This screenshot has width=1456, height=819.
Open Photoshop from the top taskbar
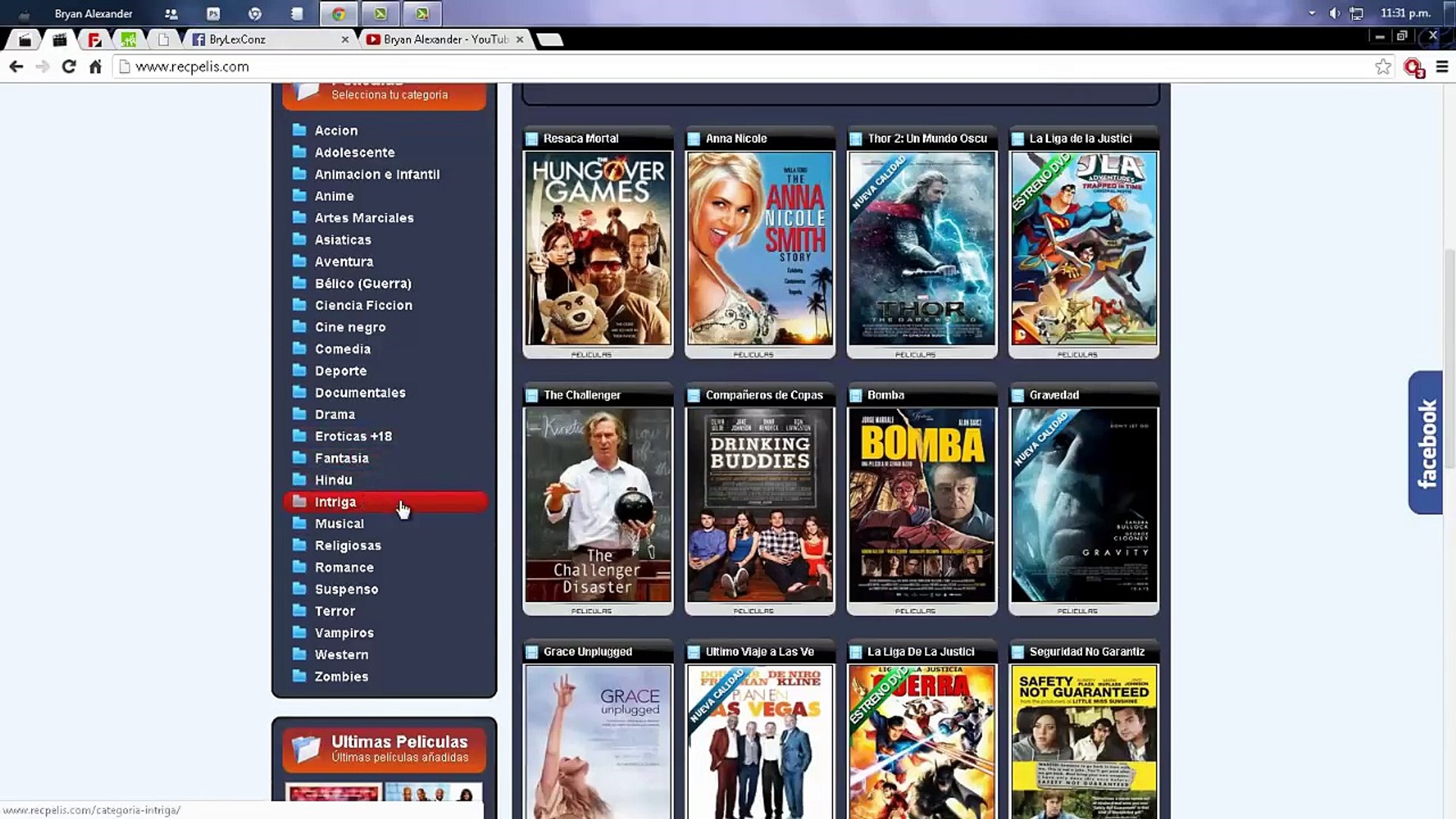pyautogui.click(x=213, y=14)
